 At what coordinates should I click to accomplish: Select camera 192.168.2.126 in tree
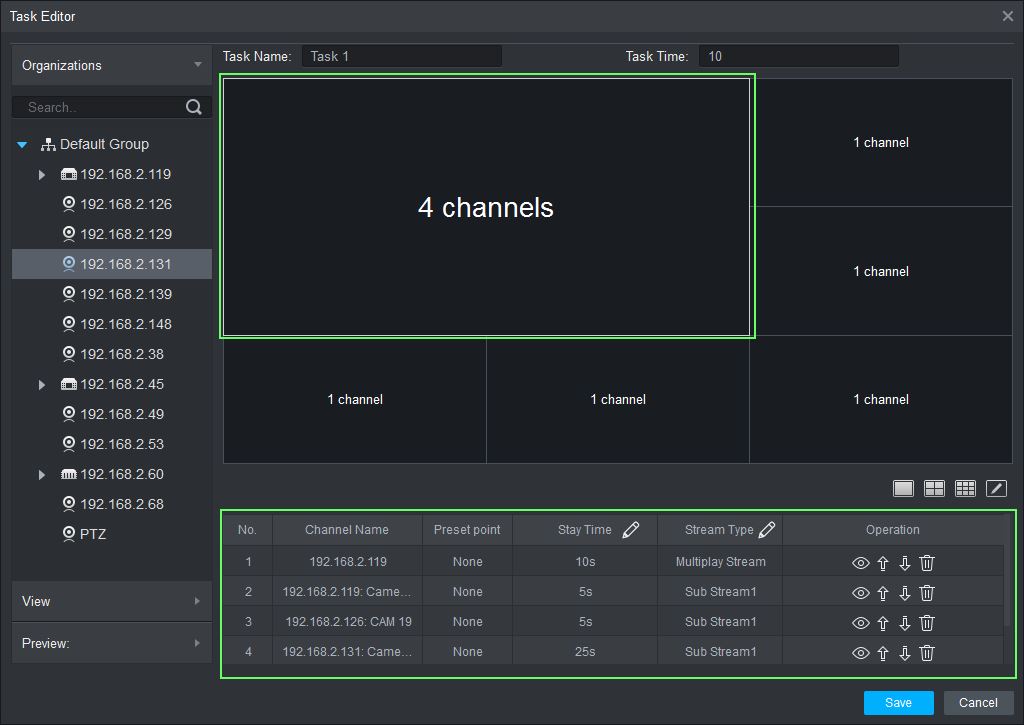point(117,204)
